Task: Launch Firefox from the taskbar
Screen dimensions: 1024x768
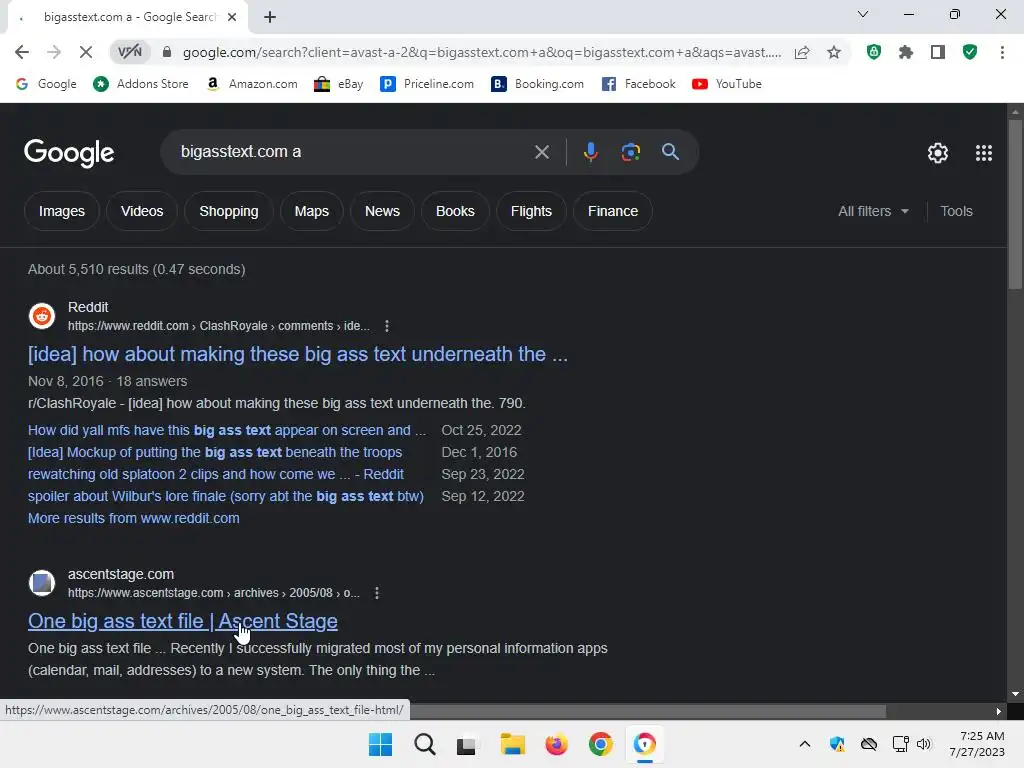Action: tap(556, 744)
